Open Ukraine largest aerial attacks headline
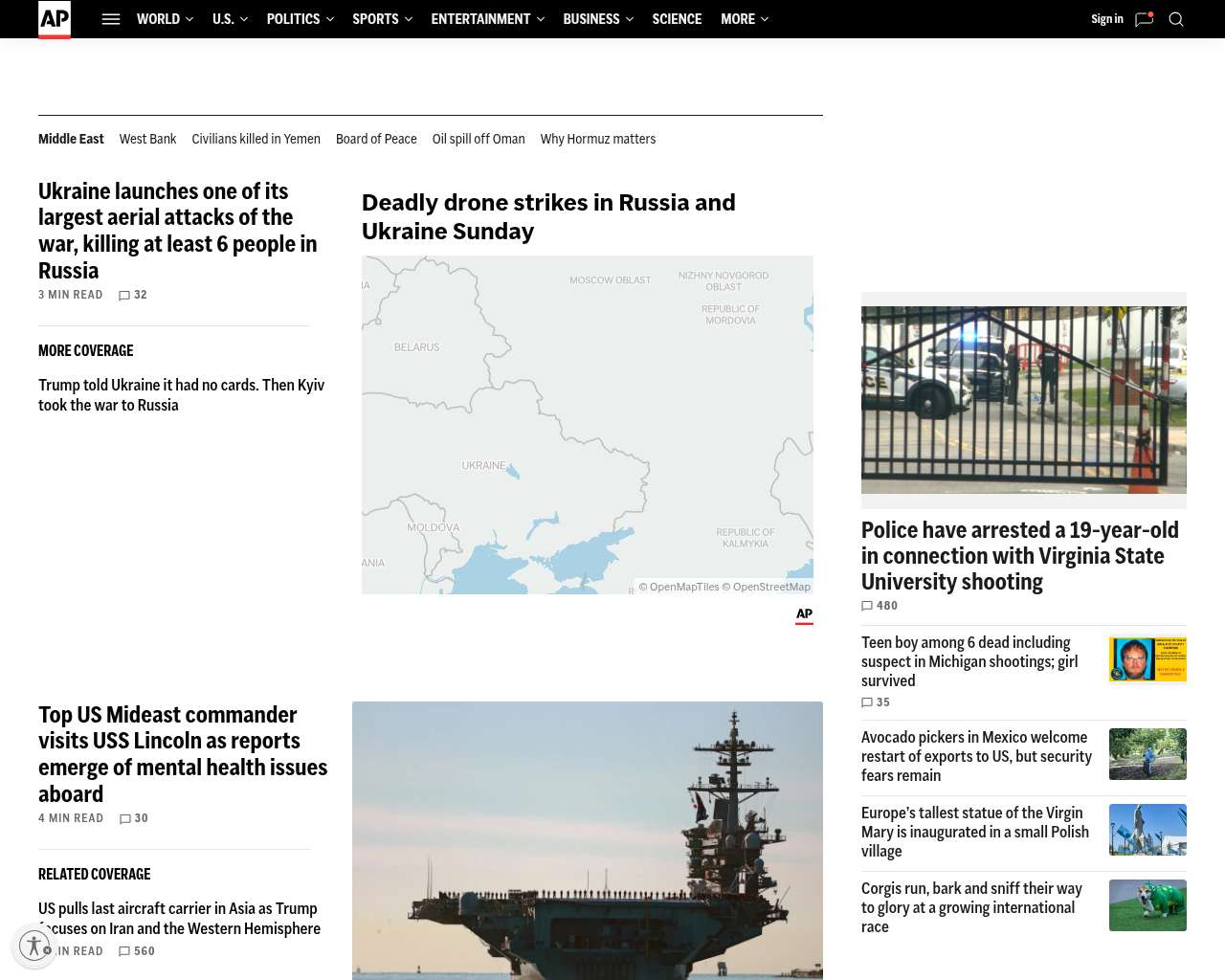 (178, 231)
